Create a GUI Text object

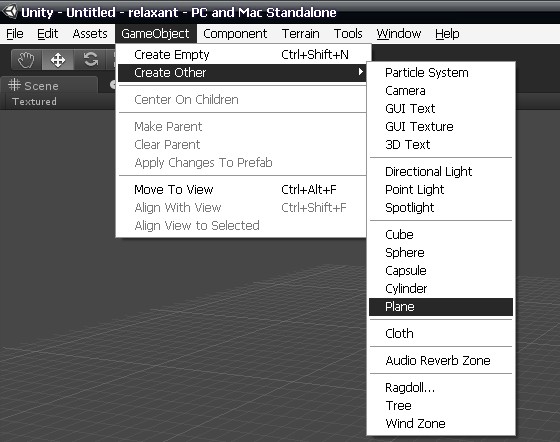tap(441, 109)
